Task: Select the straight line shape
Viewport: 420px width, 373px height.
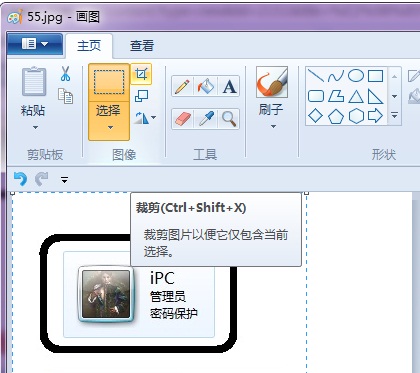Action: coord(315,76)
